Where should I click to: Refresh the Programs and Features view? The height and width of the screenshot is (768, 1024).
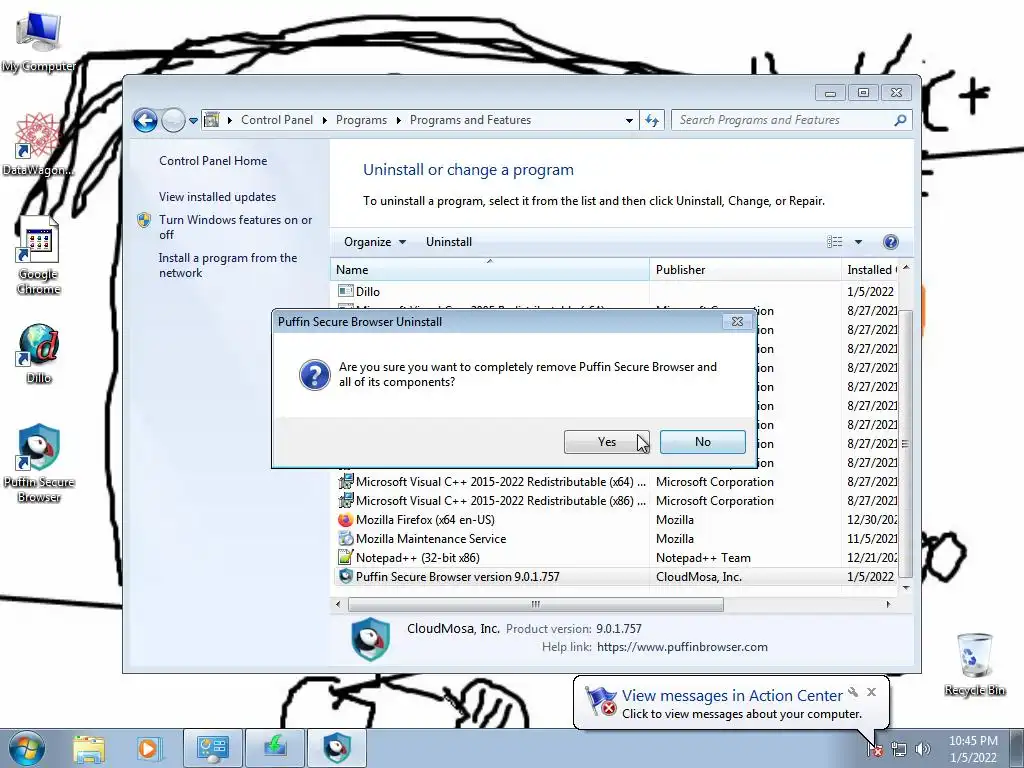point(652,120)
